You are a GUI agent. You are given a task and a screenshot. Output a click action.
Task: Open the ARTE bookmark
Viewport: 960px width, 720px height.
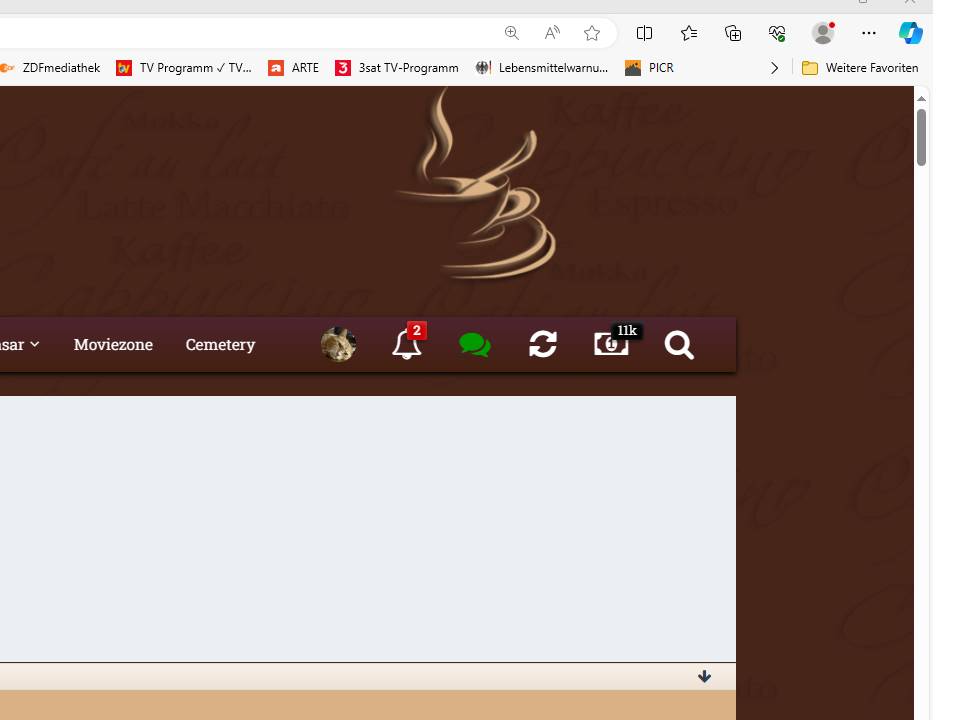[294, 68]
